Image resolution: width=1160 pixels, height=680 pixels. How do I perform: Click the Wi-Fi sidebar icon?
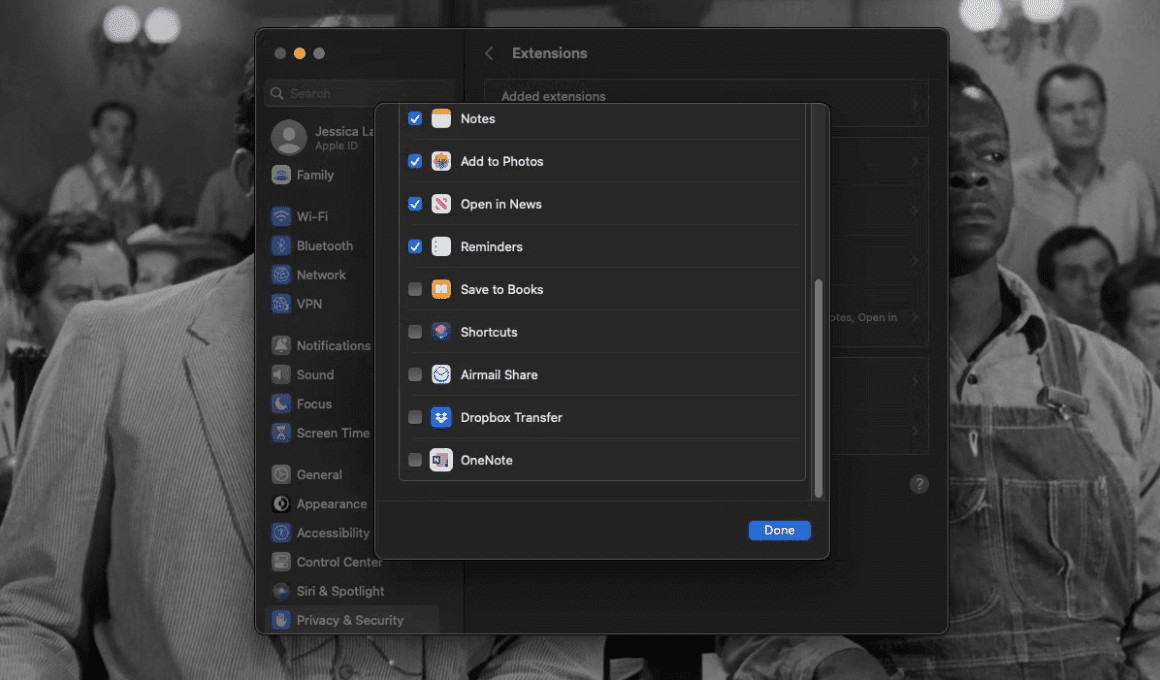281,216
